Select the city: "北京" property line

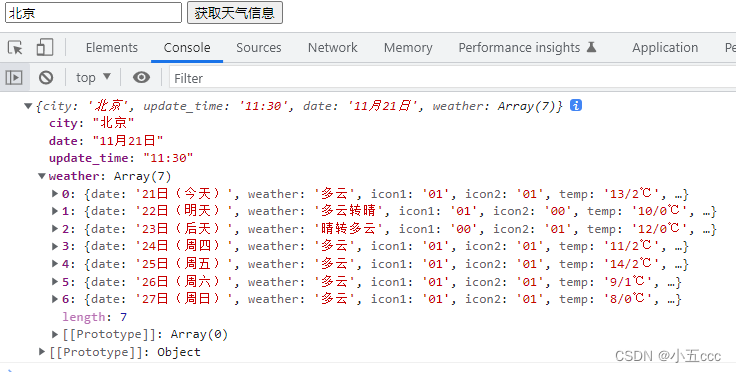click(92, 123)
